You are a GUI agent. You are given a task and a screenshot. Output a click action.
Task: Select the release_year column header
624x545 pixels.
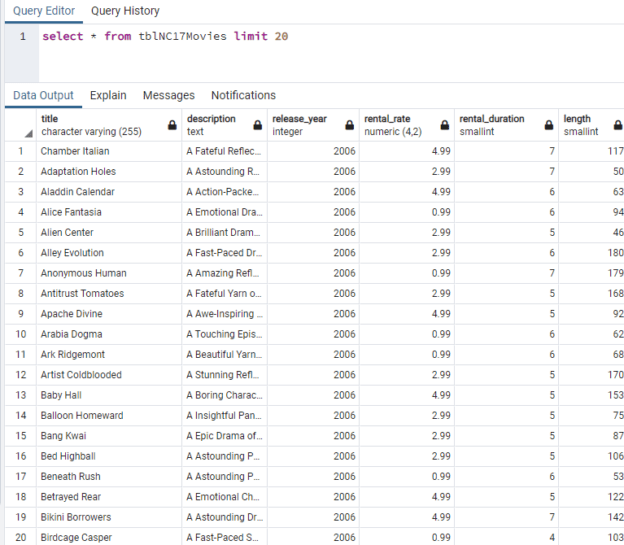[x=313, y=125]
